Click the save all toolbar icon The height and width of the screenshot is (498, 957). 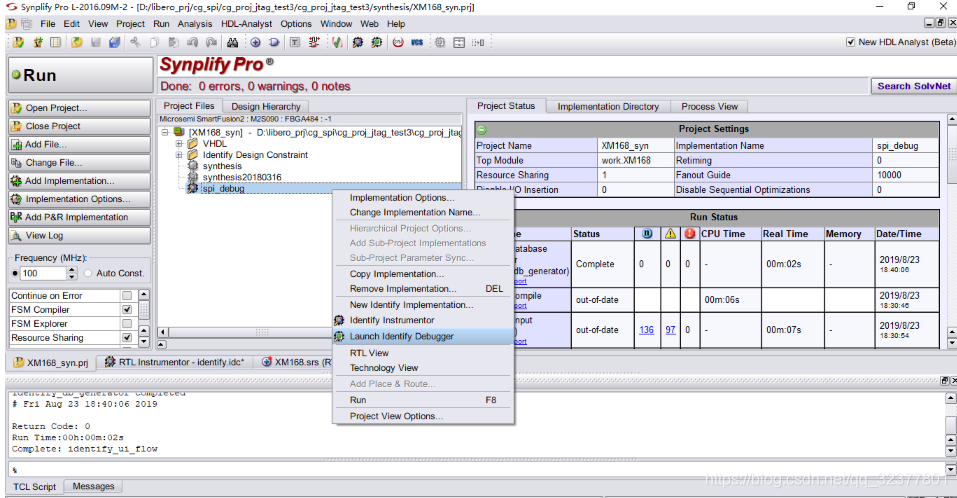pos(114,42)
